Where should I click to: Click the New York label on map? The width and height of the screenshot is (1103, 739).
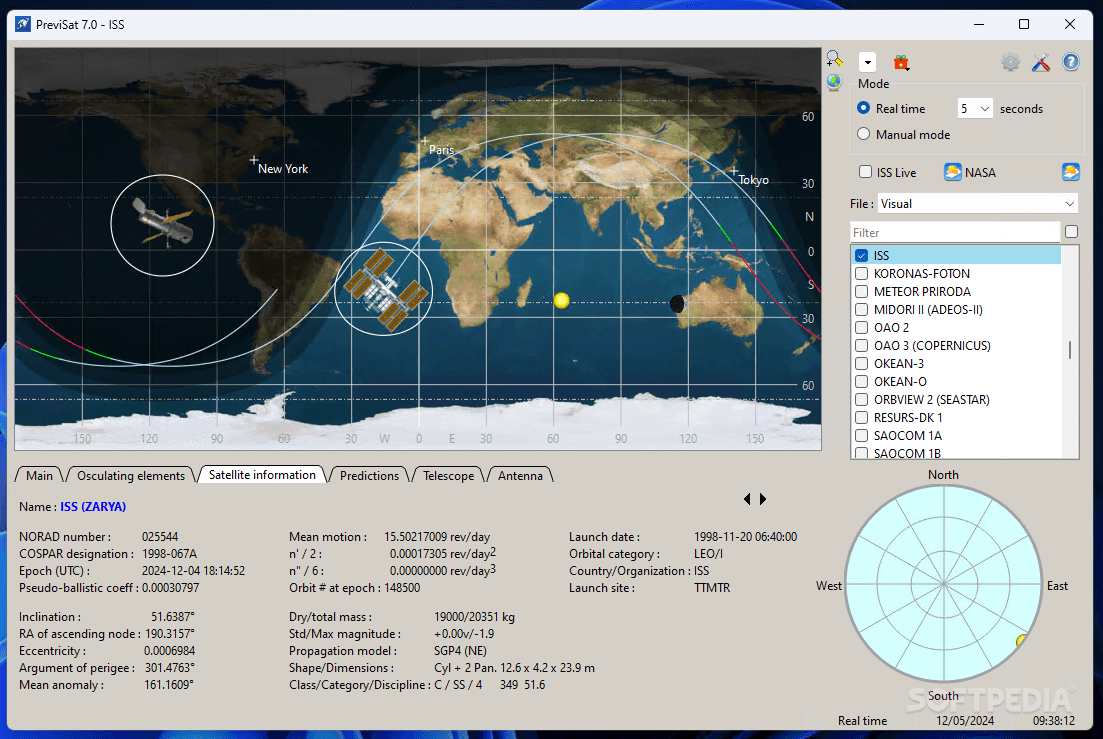(x=283, y=169)
